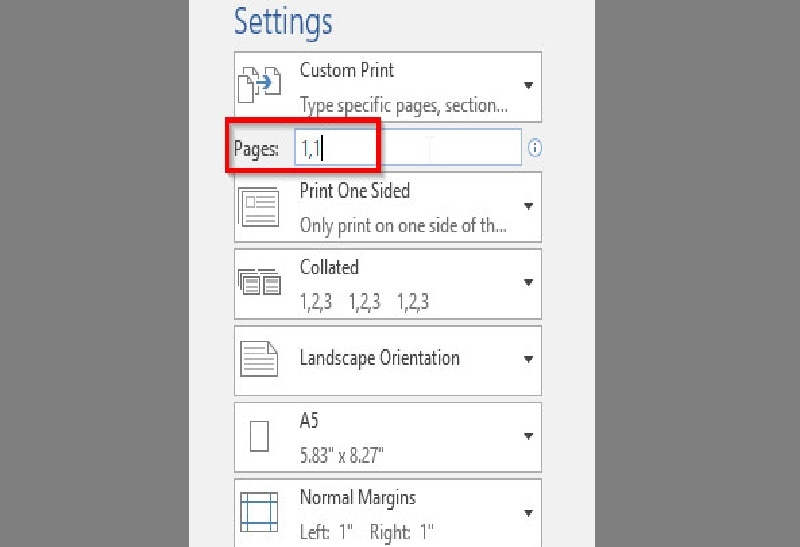Expand the Collated dropdown arrow
The image size is (800, 547).
[x=528, y=283]
